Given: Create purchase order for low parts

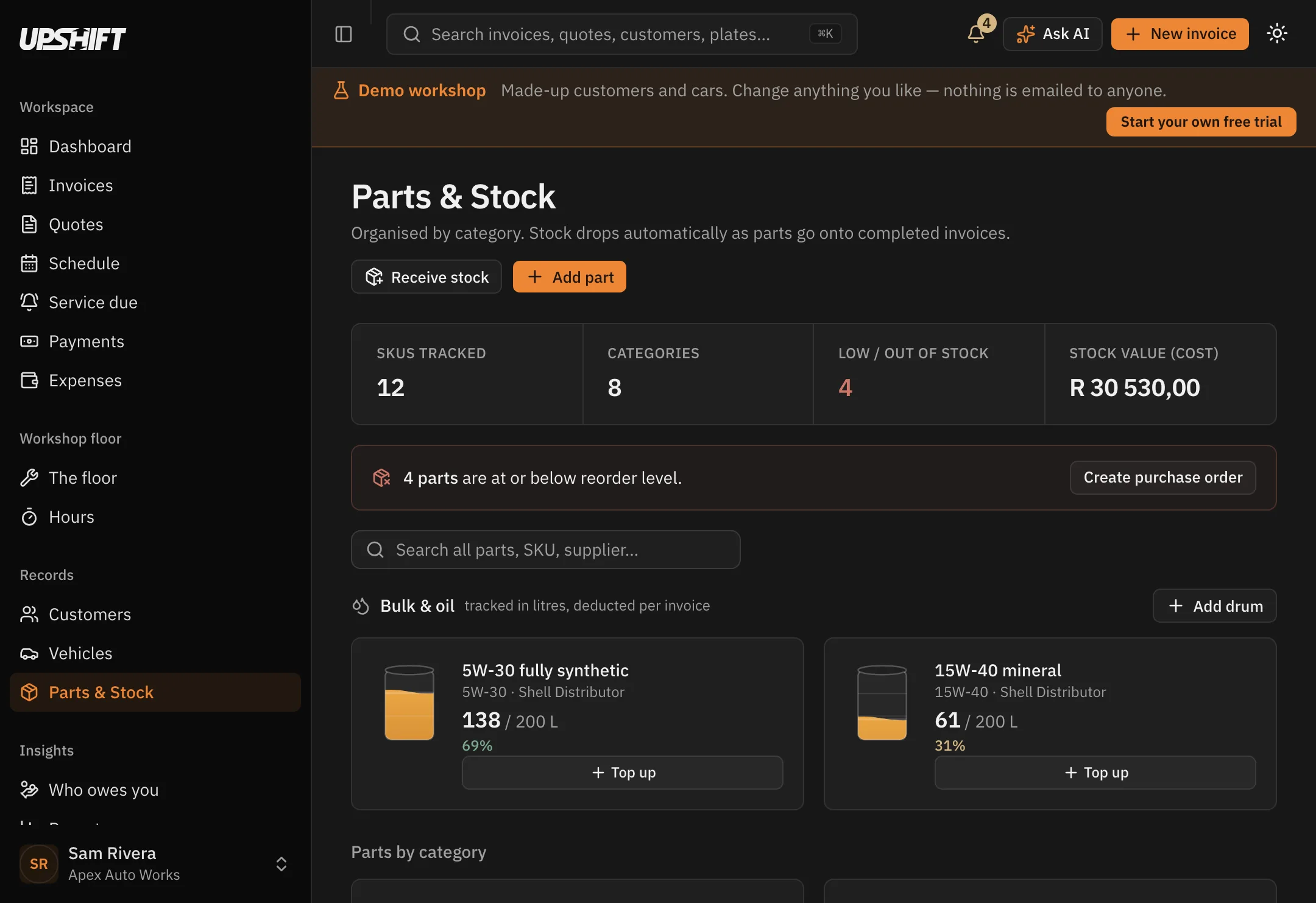Looking at the screenshot, I should tap(1163, 478).
